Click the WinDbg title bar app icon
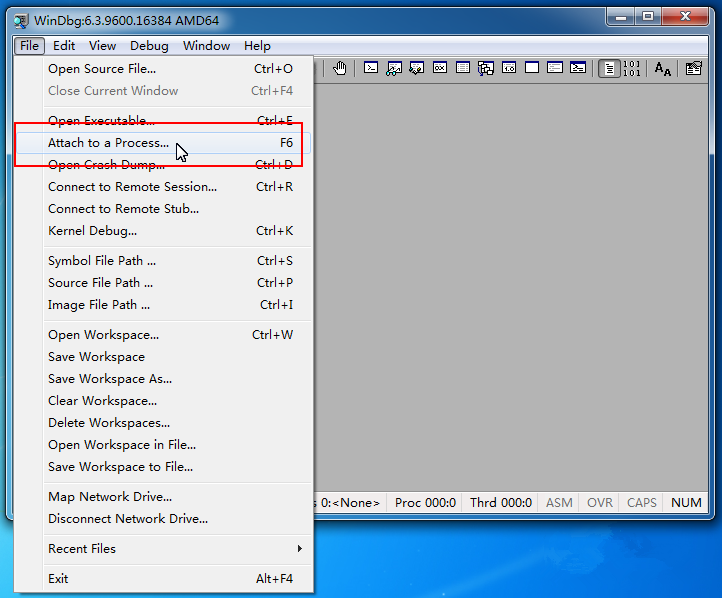Screen dimensions: 722x598 [21, 21]
